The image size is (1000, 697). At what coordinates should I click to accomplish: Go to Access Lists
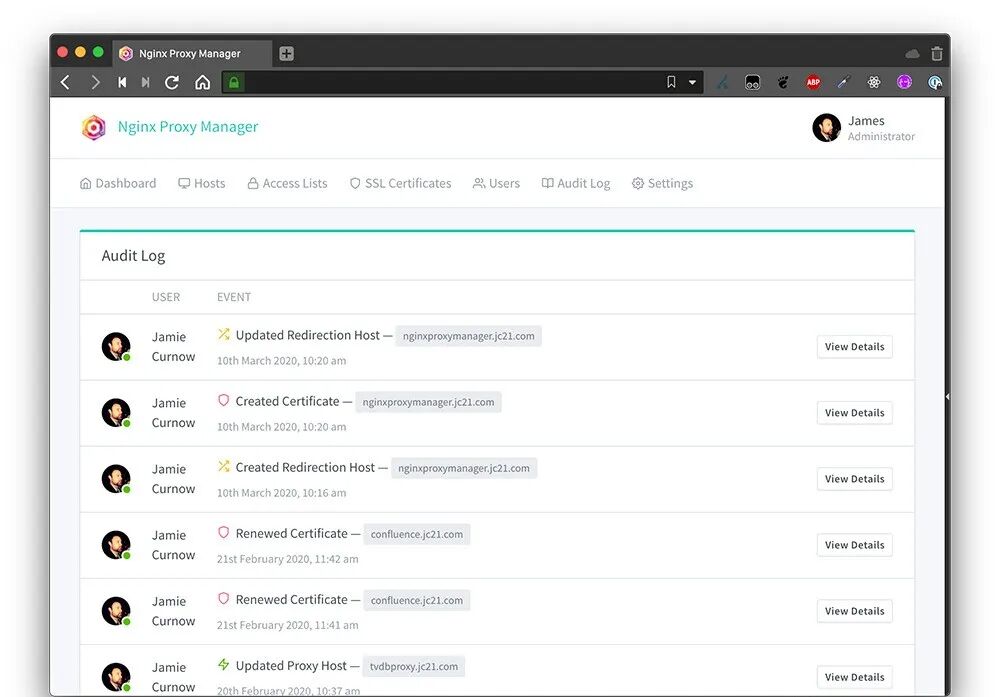pyautogui.click(x=287, y=184)
